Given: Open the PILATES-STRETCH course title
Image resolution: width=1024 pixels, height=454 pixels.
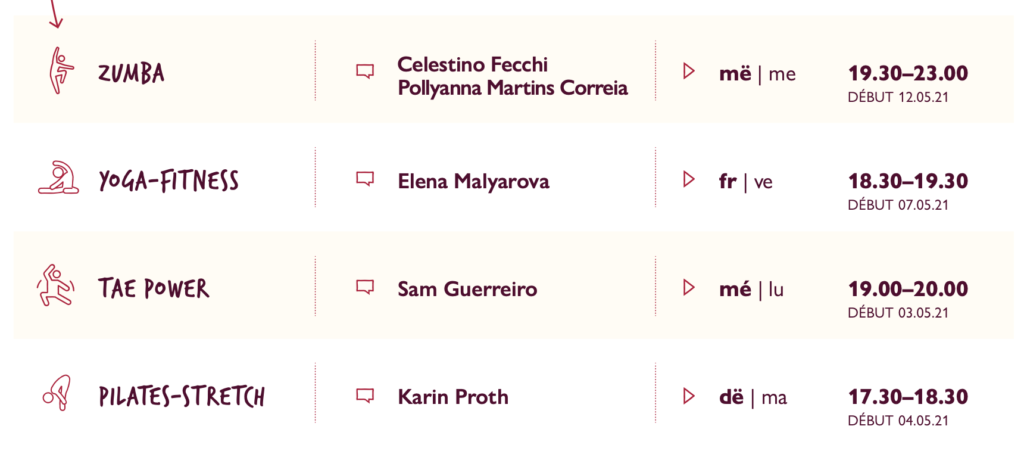Looking at the screenshot, I should (x=182, y=397).
